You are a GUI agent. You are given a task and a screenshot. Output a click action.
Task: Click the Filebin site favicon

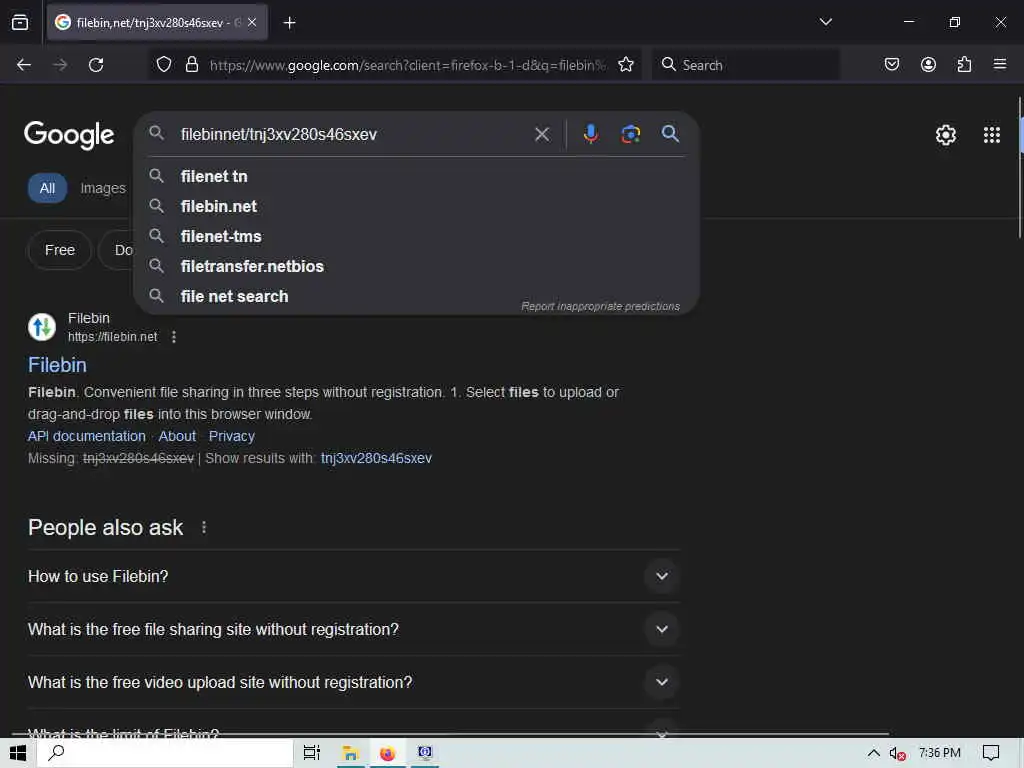[42, 327]
